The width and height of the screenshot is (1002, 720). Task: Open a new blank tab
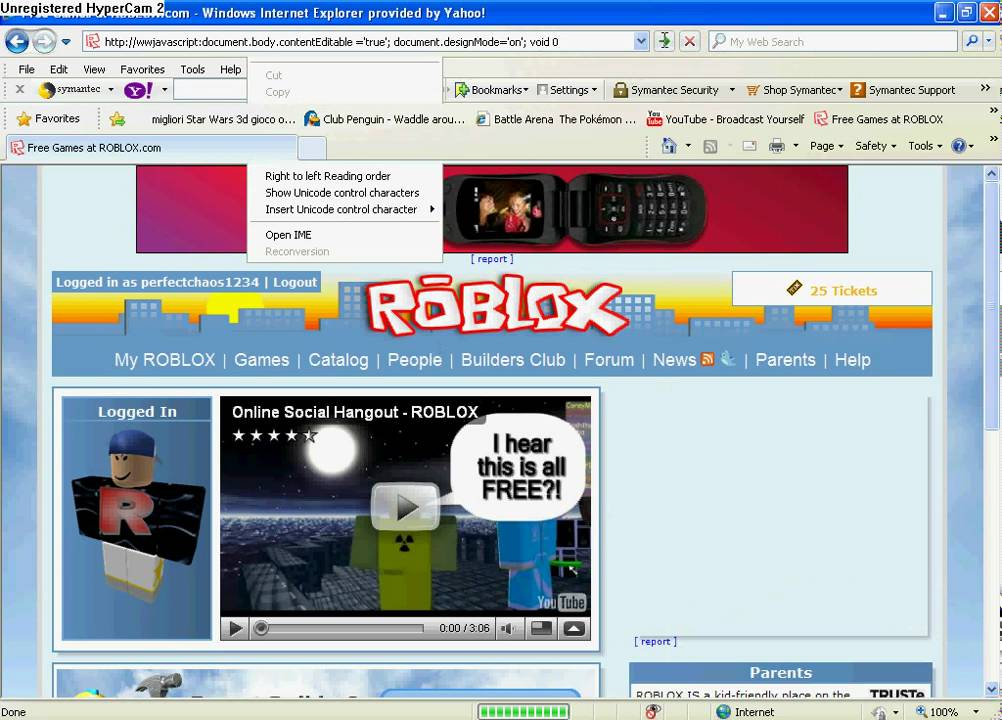point(312,148)
